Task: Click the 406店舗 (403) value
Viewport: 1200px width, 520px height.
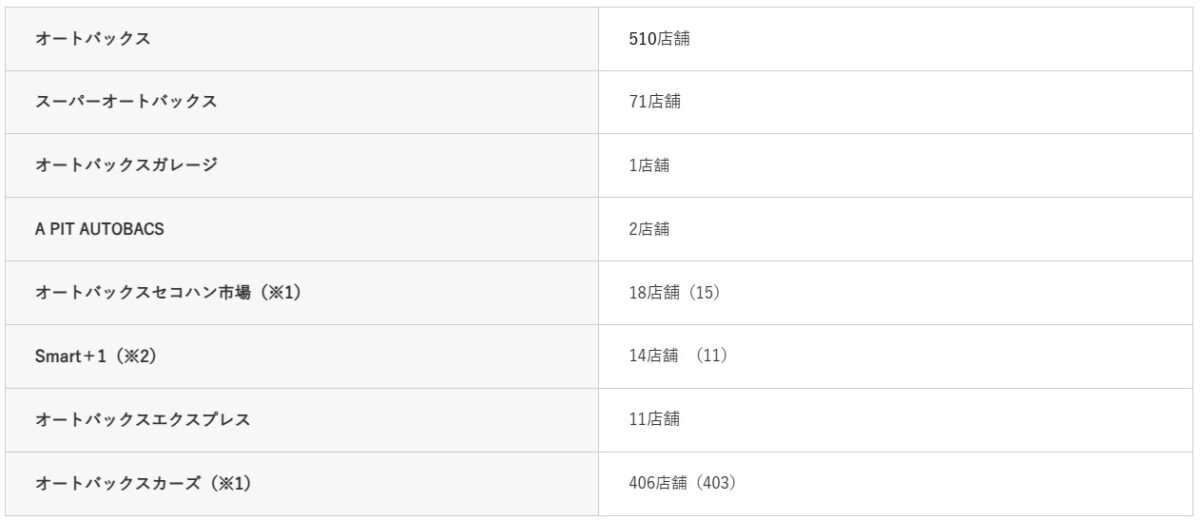Action: point(682,483)
